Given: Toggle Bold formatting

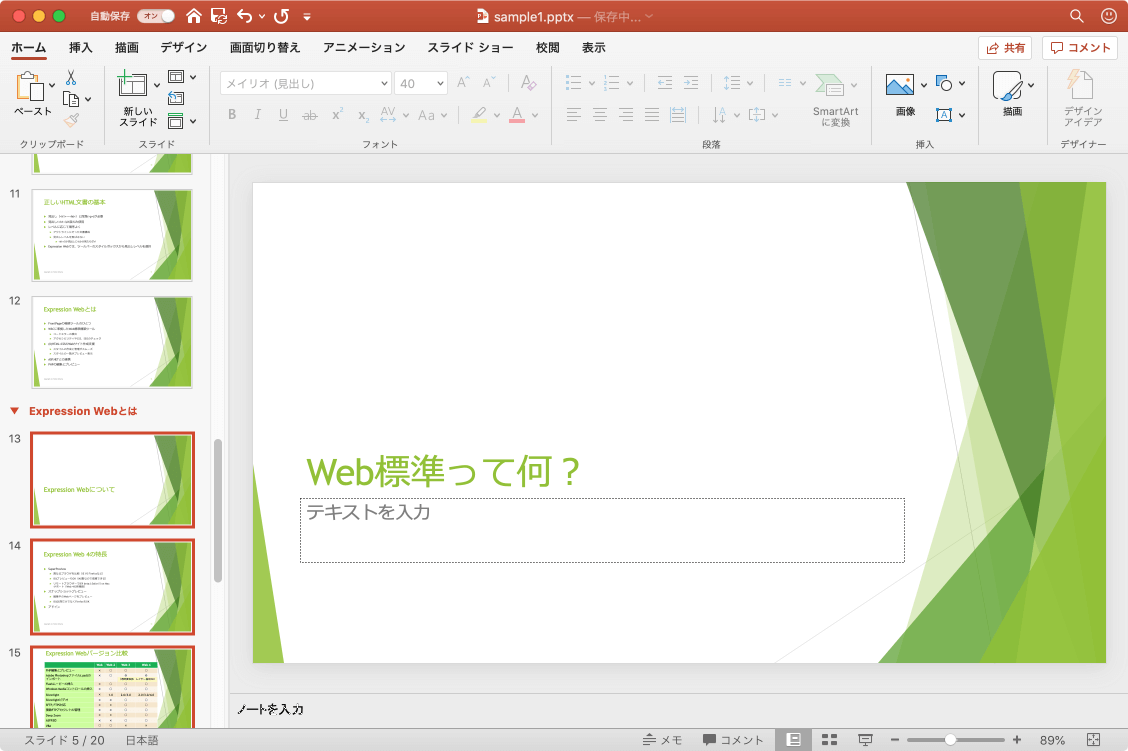Looking at the screenshot, I should (232, 114).
